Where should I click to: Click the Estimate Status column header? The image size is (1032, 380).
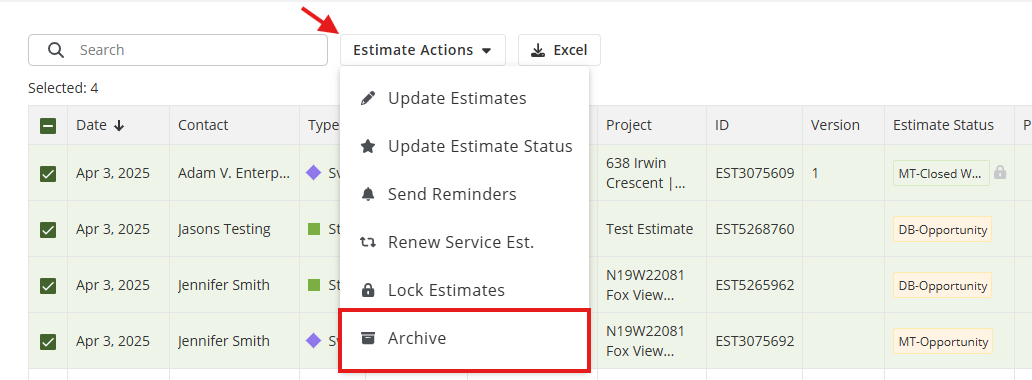tap(943, 125)
